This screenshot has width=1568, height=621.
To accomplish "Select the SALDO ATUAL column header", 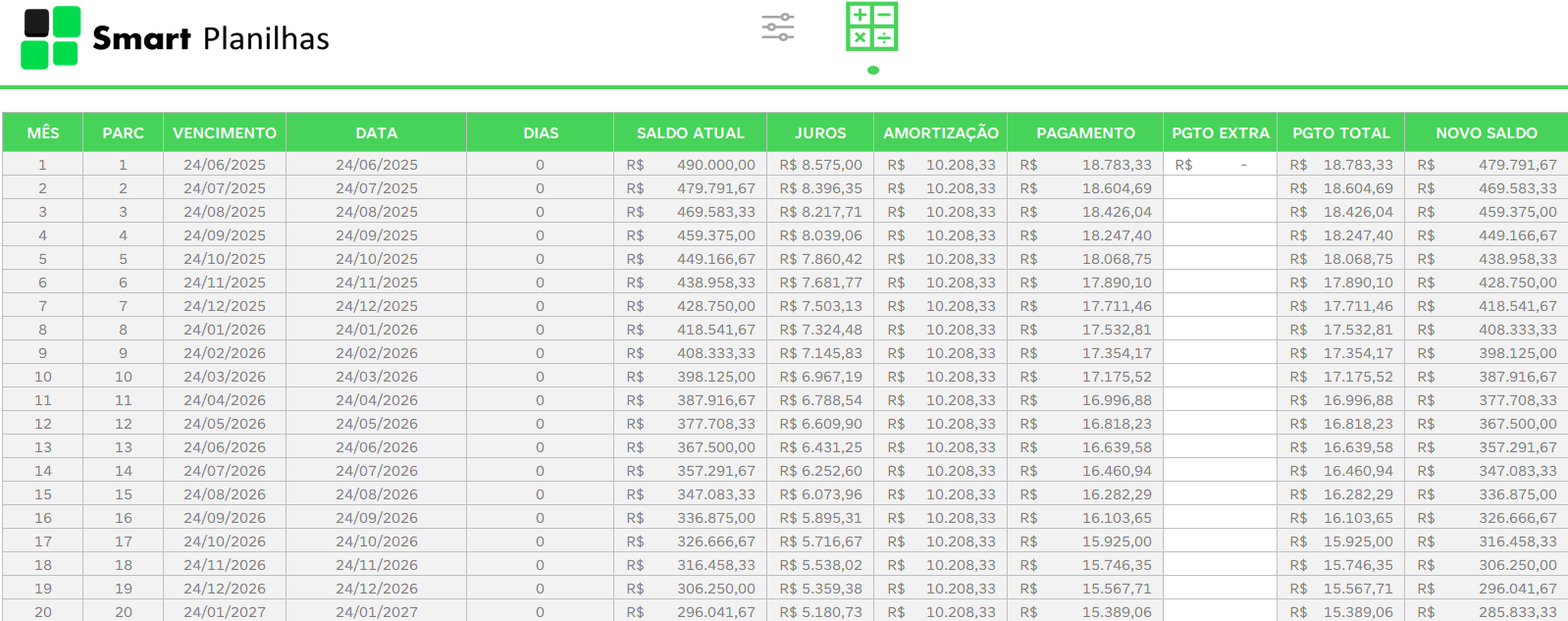I will 690,132.
